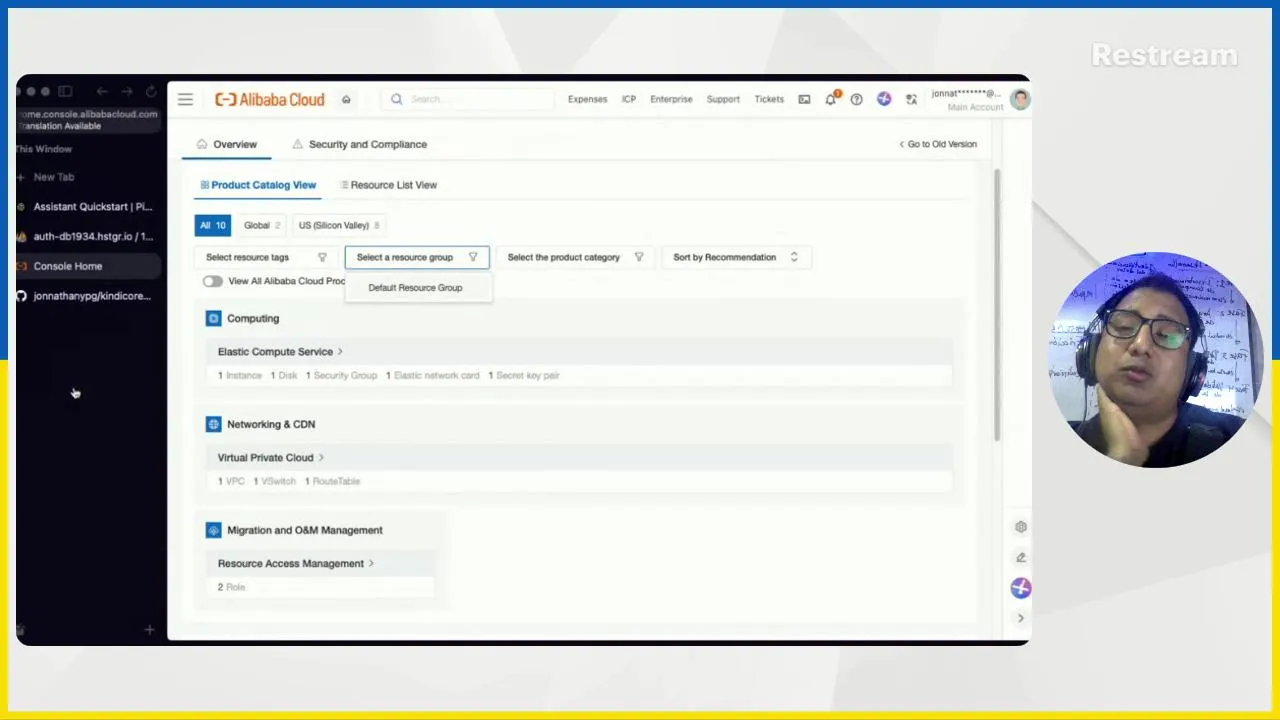Image resolution: width=1280 pixels, height=720 pixels.
Task: Open the Sort by Recommendation dropdown
Action: (x=735, y=257)
